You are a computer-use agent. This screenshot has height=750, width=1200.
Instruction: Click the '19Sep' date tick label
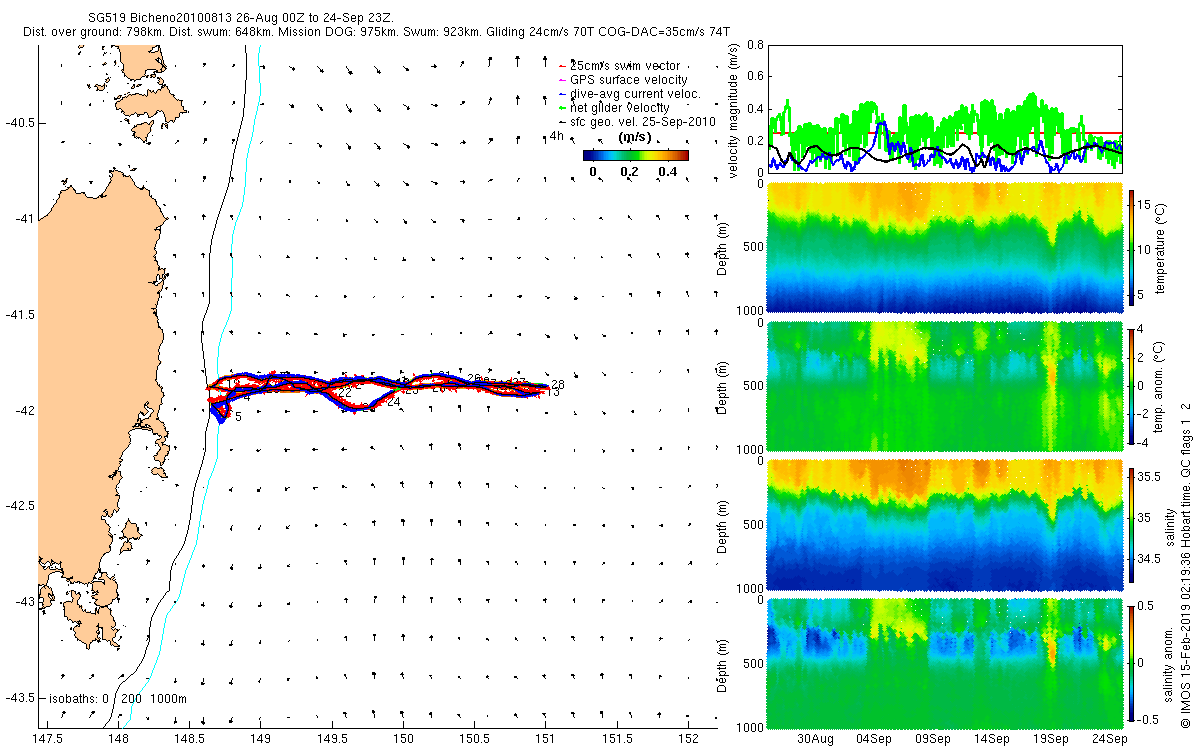click(x=1051, y=738)
